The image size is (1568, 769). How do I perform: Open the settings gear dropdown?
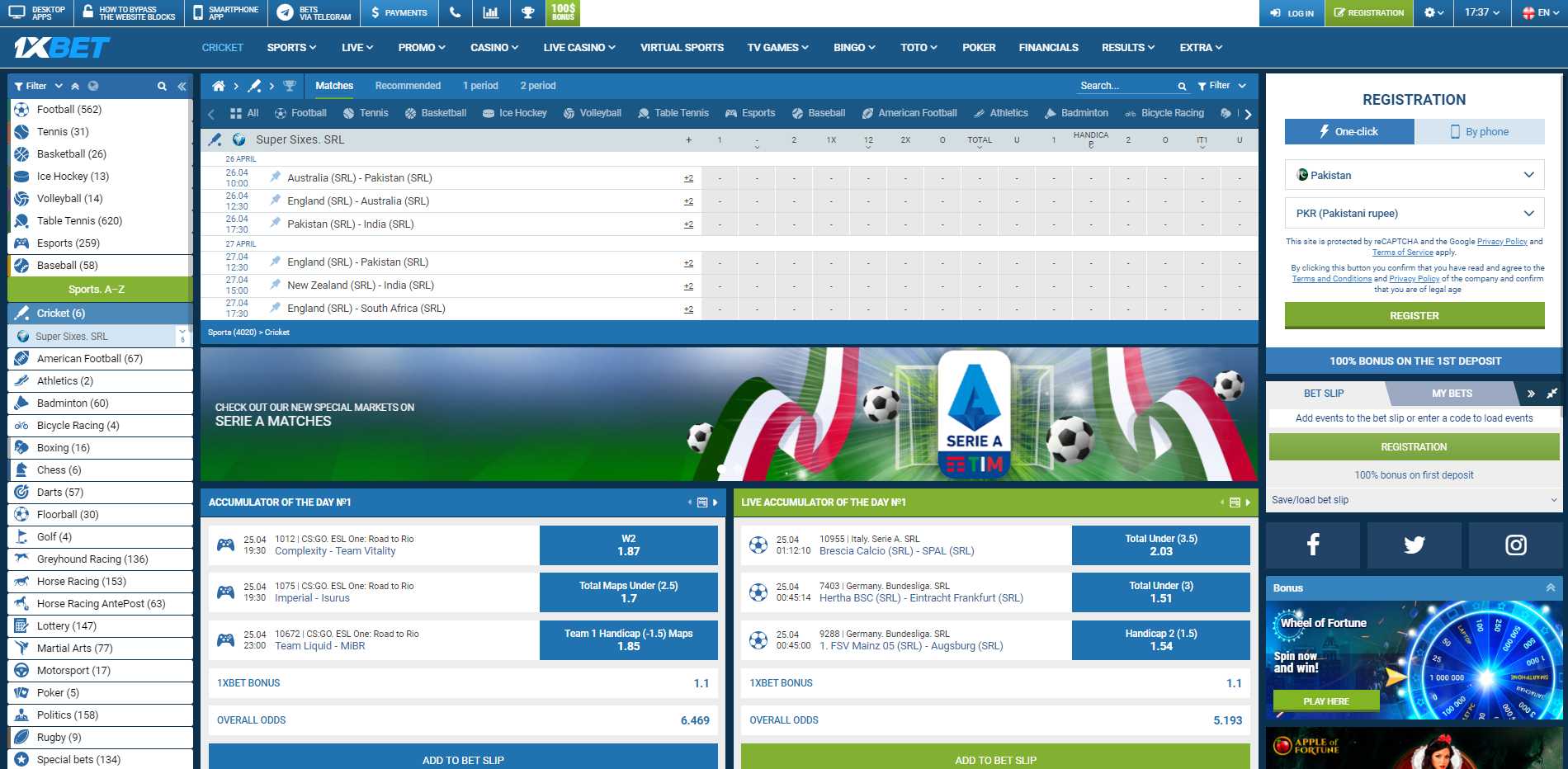coord(1434,12)
